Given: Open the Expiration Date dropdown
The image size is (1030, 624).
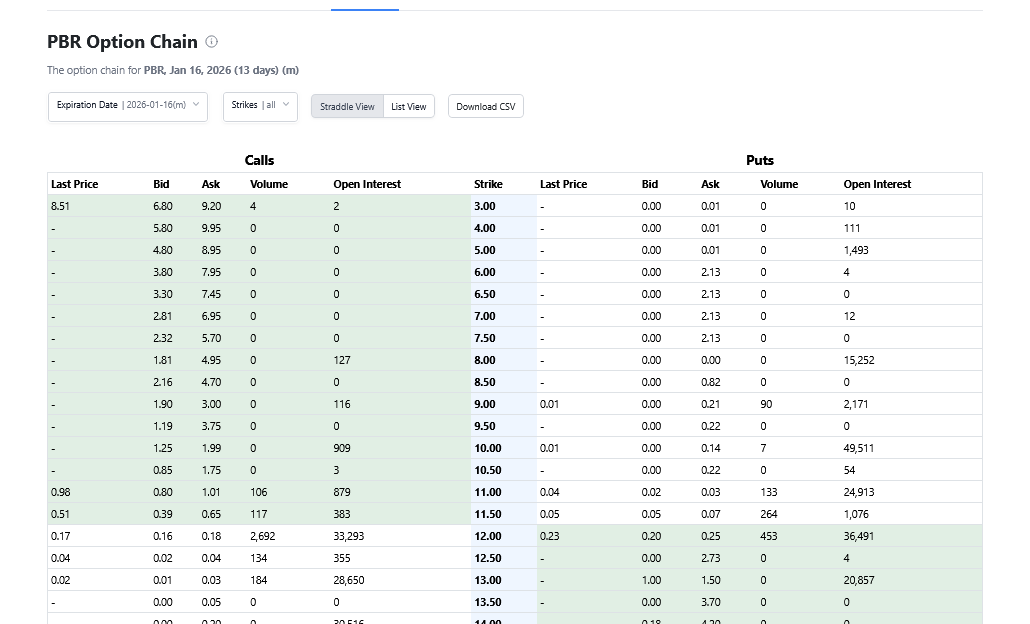Looking at the screenshot, I should 127,106.
